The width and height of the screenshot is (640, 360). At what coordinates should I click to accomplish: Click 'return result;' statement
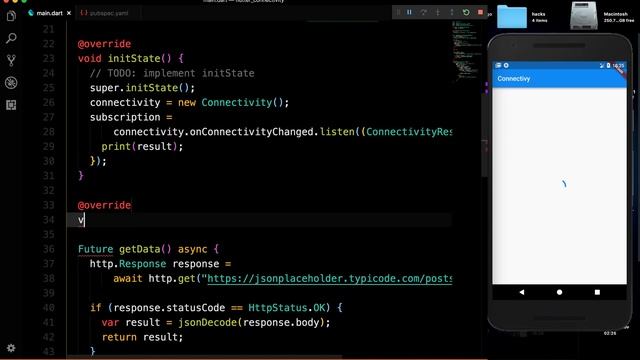[142, 337]
